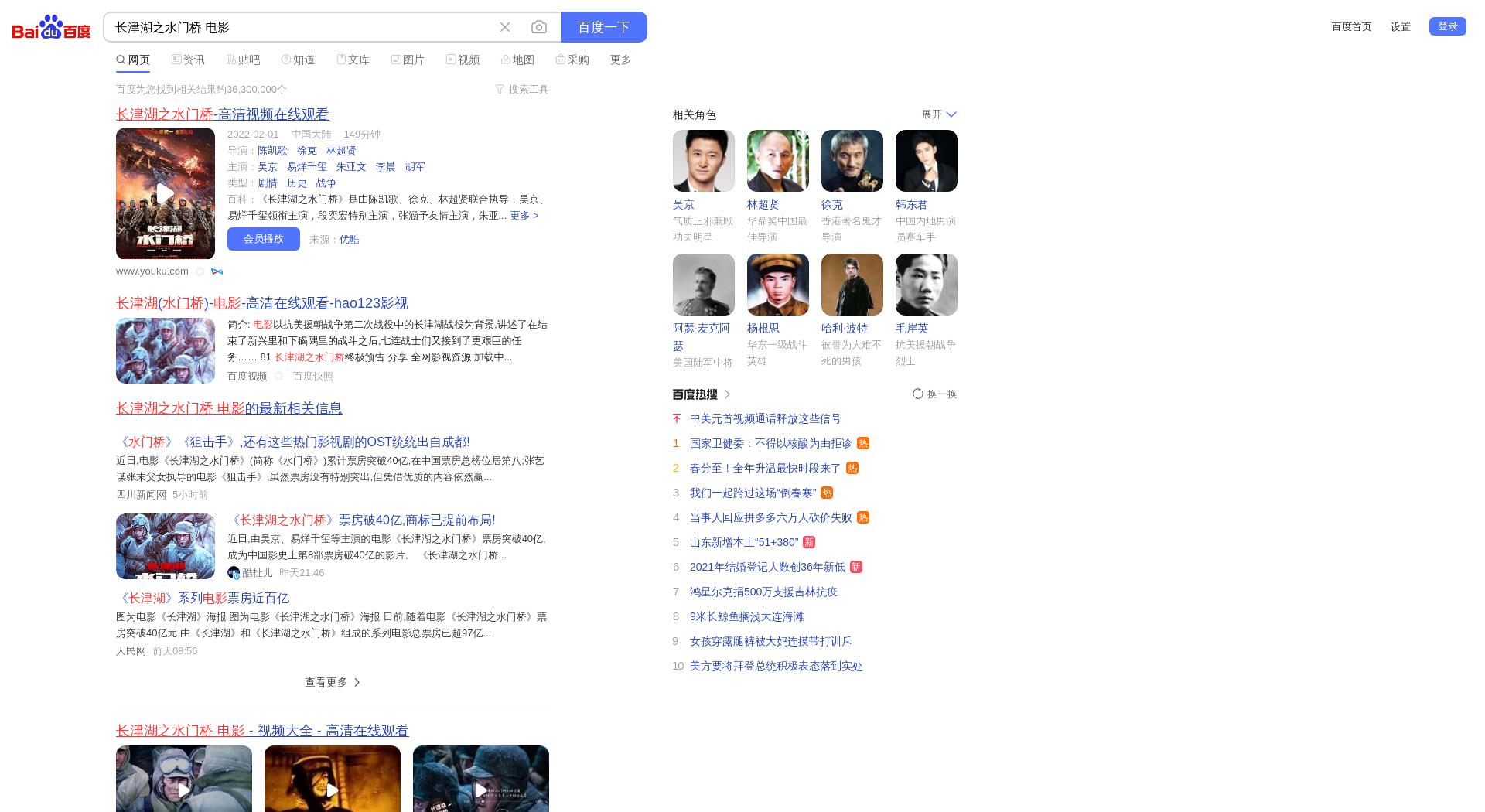The height and width of the screenshot is (812, 1485).
Task: Open 林超贤 portrait in related roles
Action: point(778,161)
